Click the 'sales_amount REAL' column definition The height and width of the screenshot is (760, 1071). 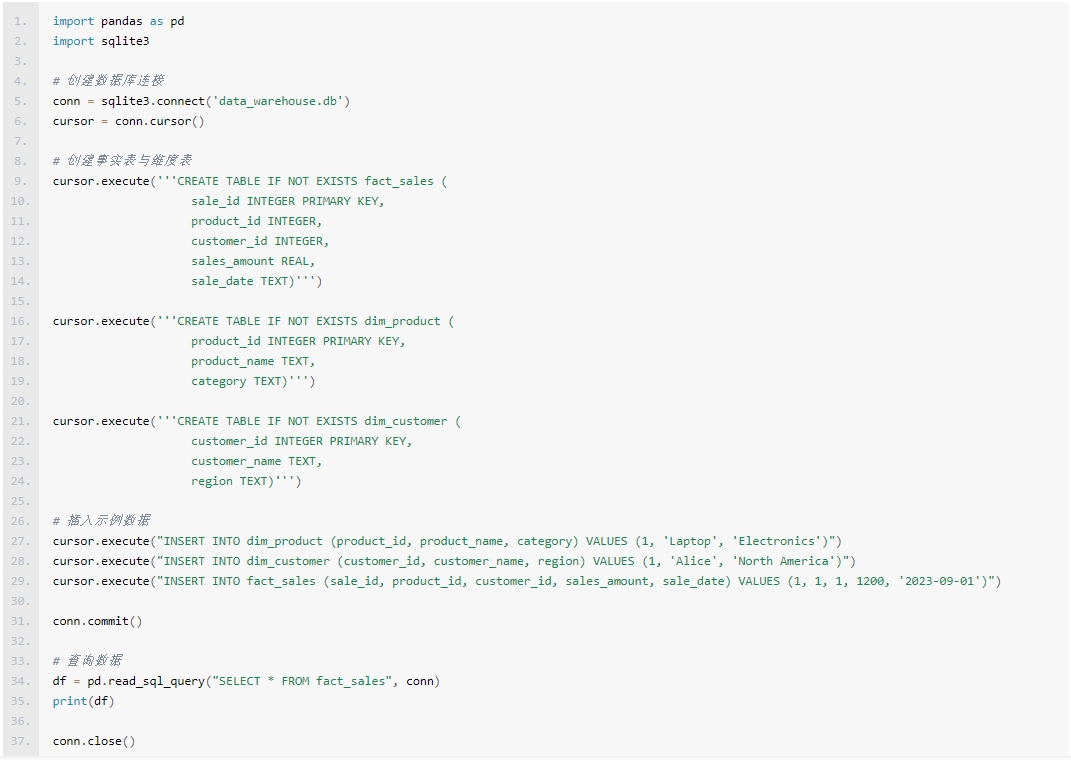coord(253,261)
